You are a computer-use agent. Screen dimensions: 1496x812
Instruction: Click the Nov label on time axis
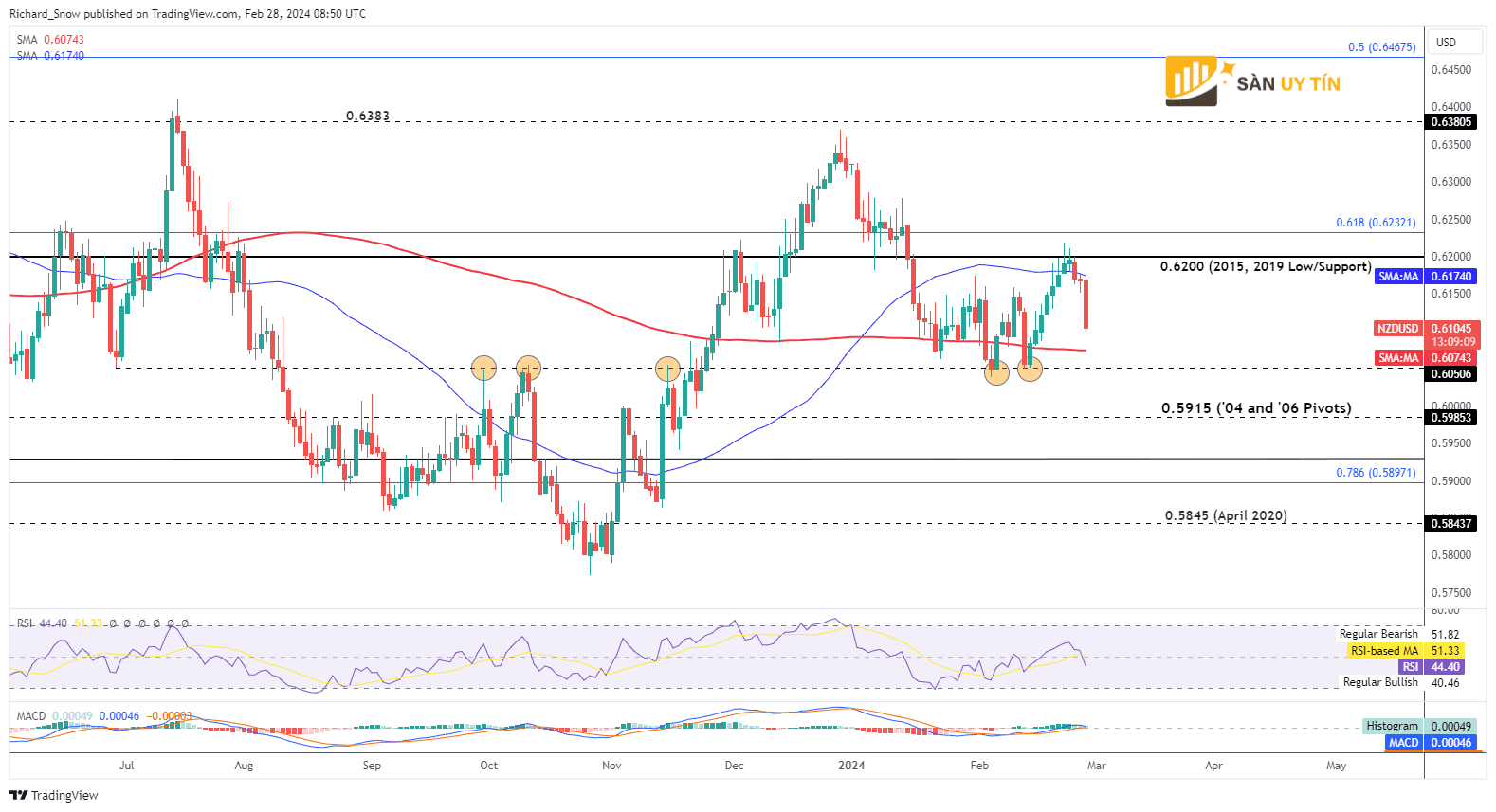[611, 766]
